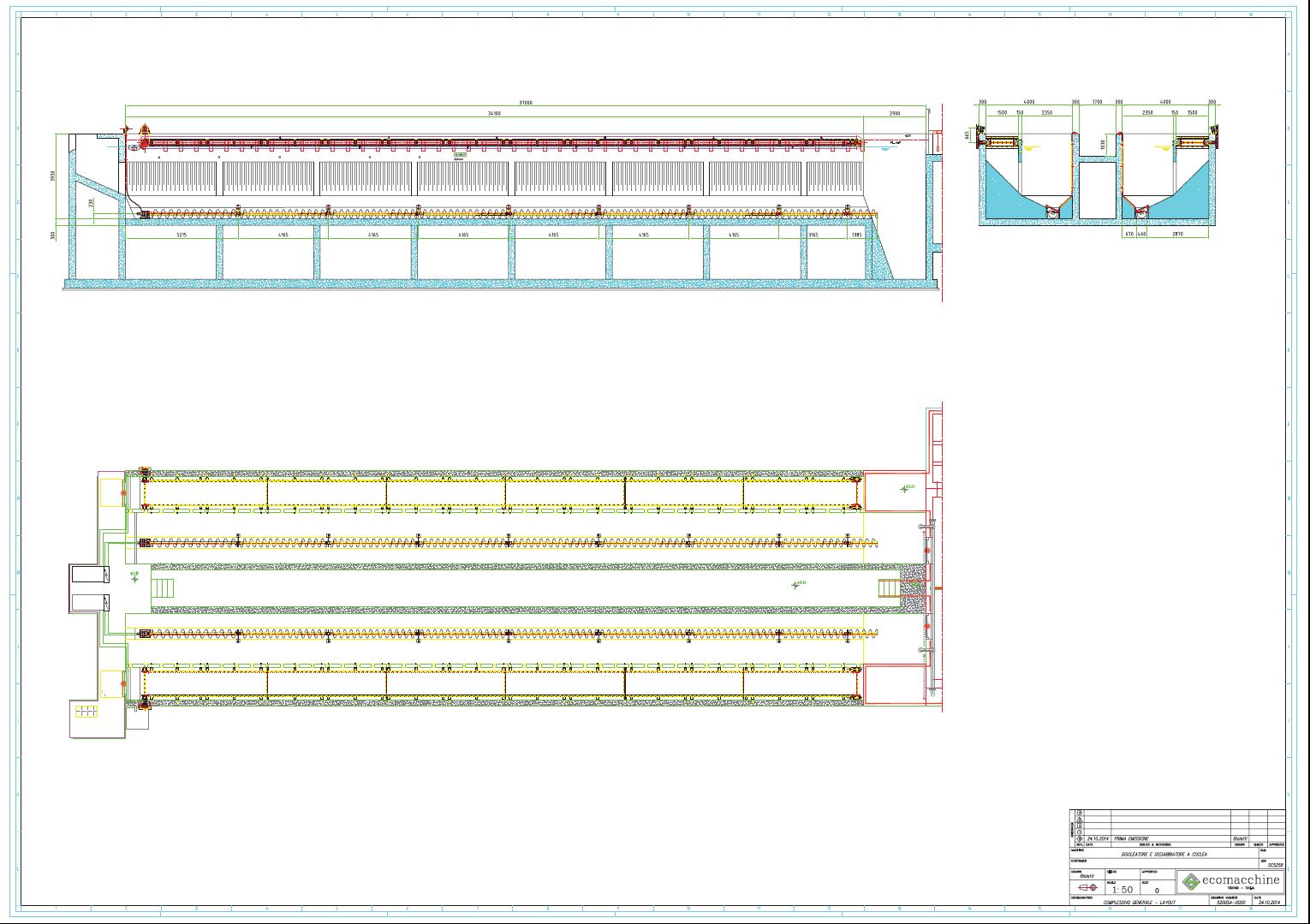1310x924 pixels.
Task: Click the 2870 dimension under cross-section
Action: pos(1177,234)
